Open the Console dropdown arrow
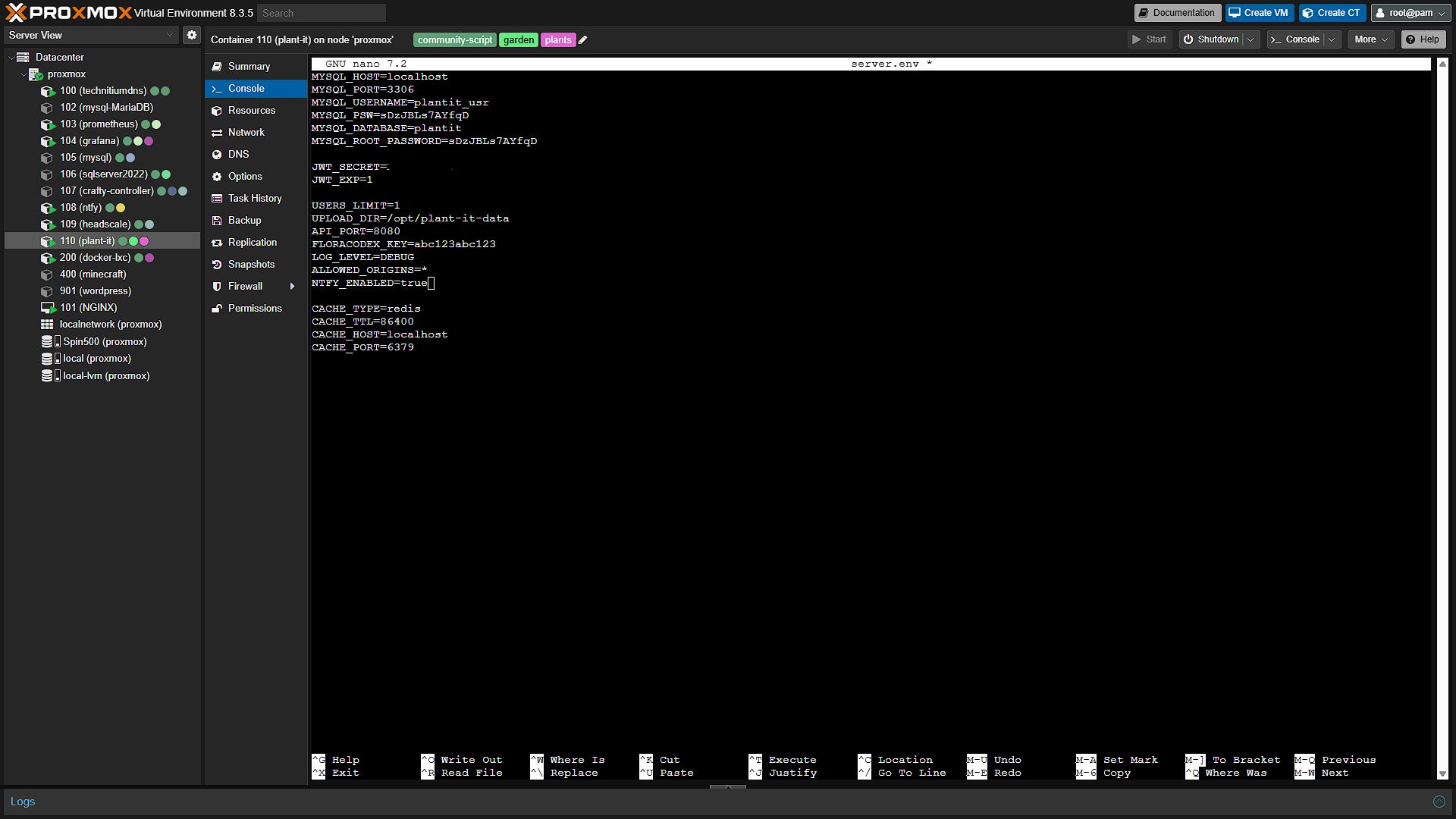The image size is (1456, 819). (1332, 39)
